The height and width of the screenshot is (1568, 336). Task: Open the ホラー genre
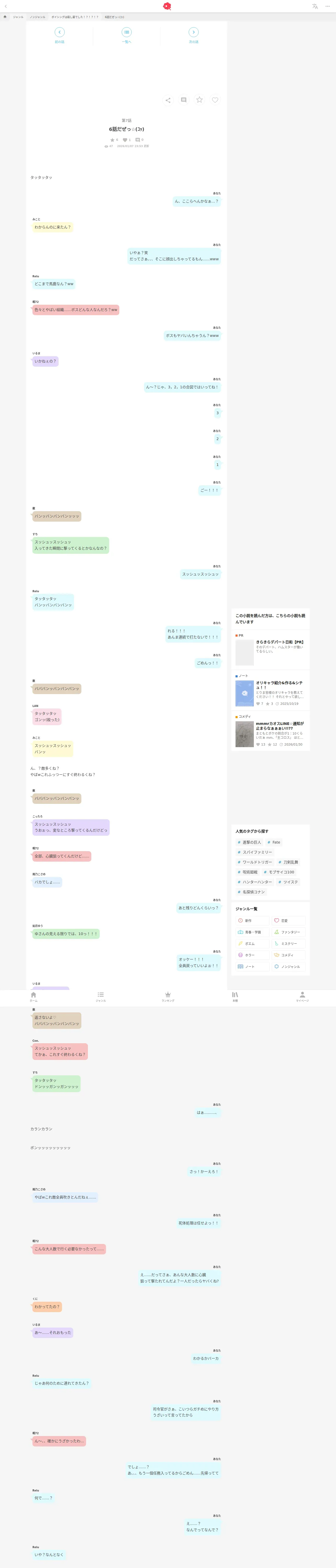[x=253, y=955]
